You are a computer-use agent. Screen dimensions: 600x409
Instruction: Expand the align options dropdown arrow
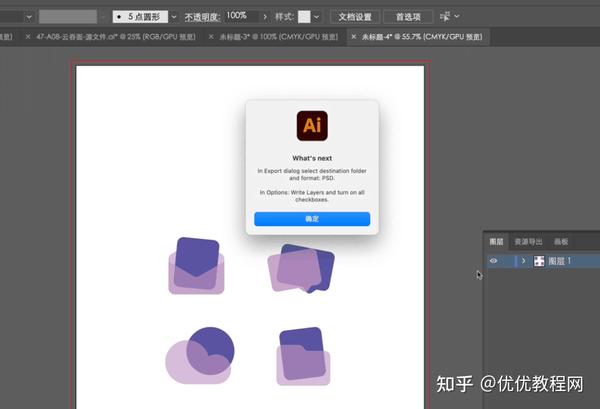click(x=457, y=16)
